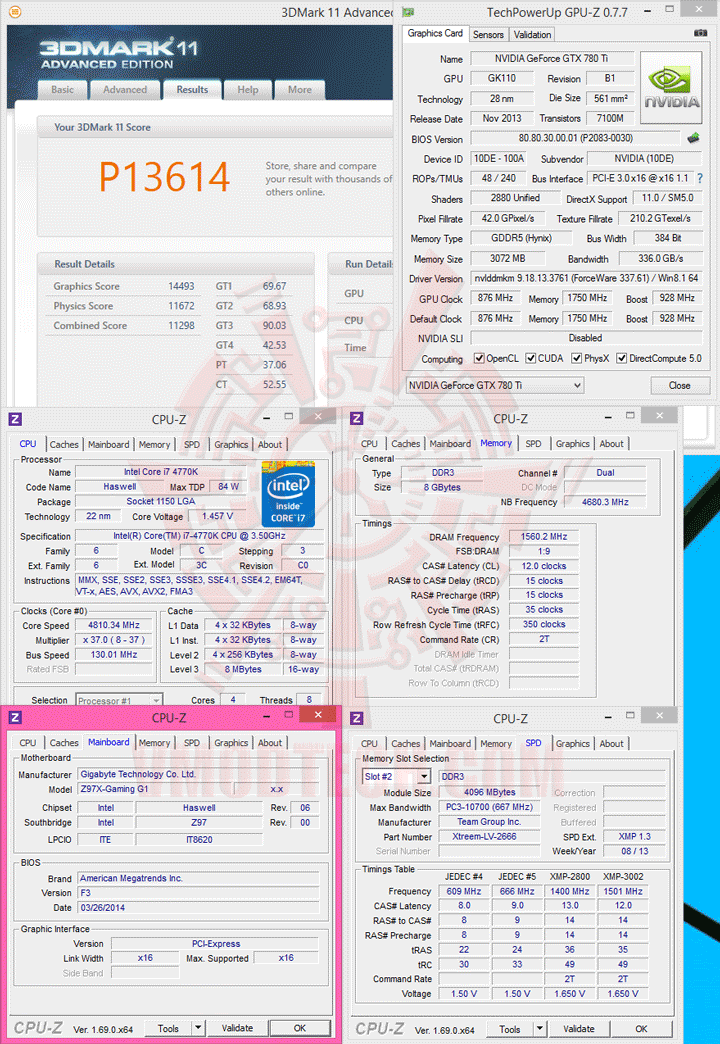Open the Tools dropdown arrow in the Mainboard window
This screenshot has width=720, height=1044.
[x=198, y=1028]
